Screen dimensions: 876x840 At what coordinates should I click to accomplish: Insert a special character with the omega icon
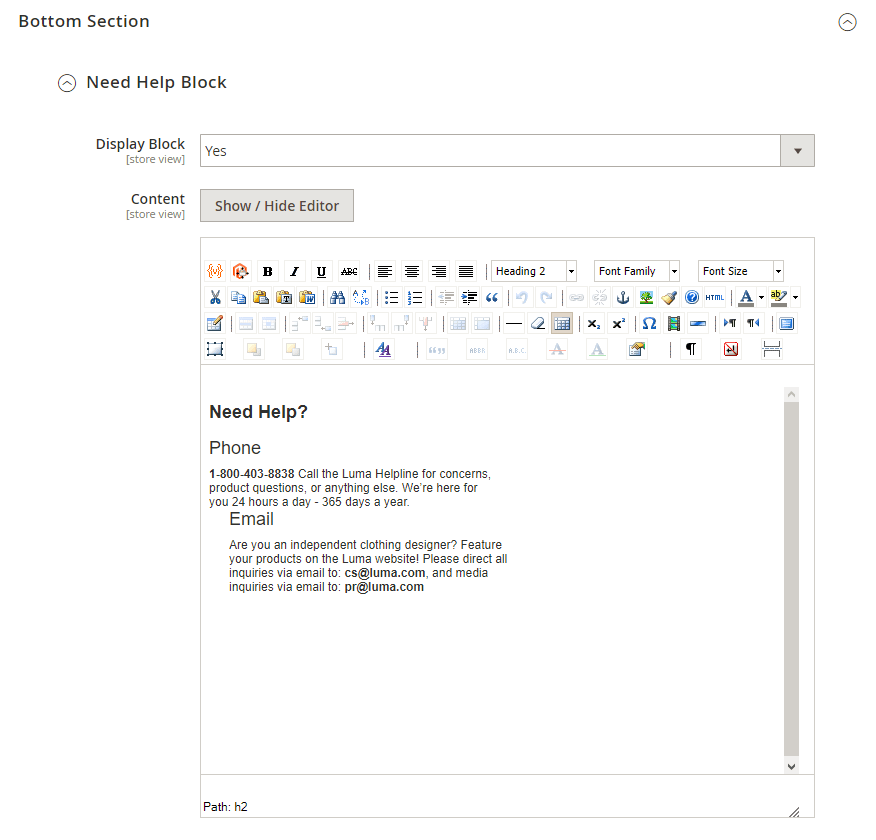tap(649, 323)
